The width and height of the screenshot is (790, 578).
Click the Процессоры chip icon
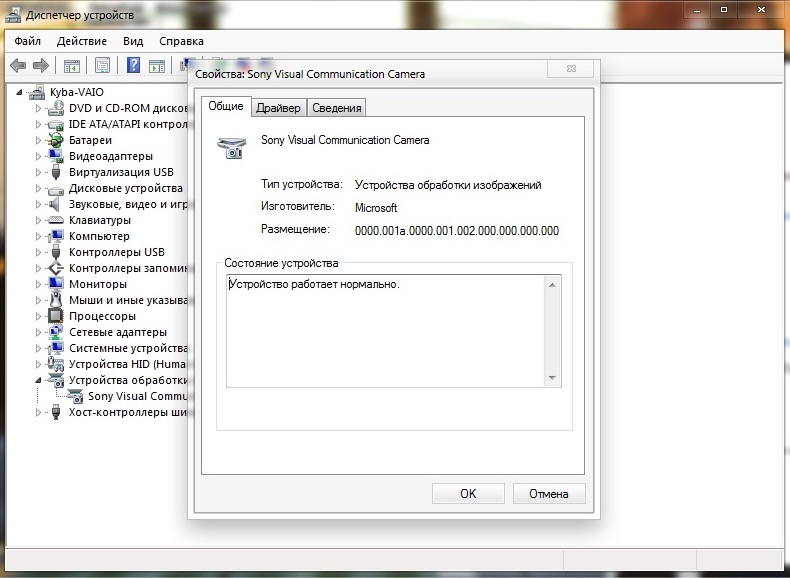tap(56, 316)
